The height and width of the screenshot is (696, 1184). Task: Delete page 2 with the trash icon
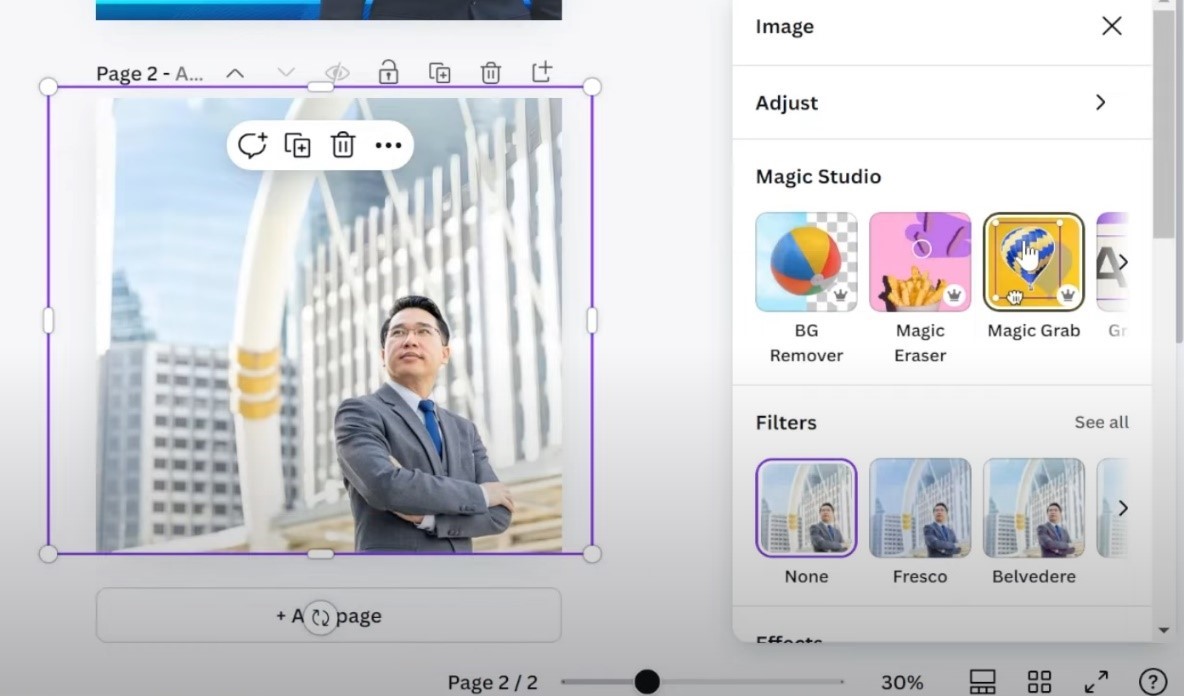[490, 72]
